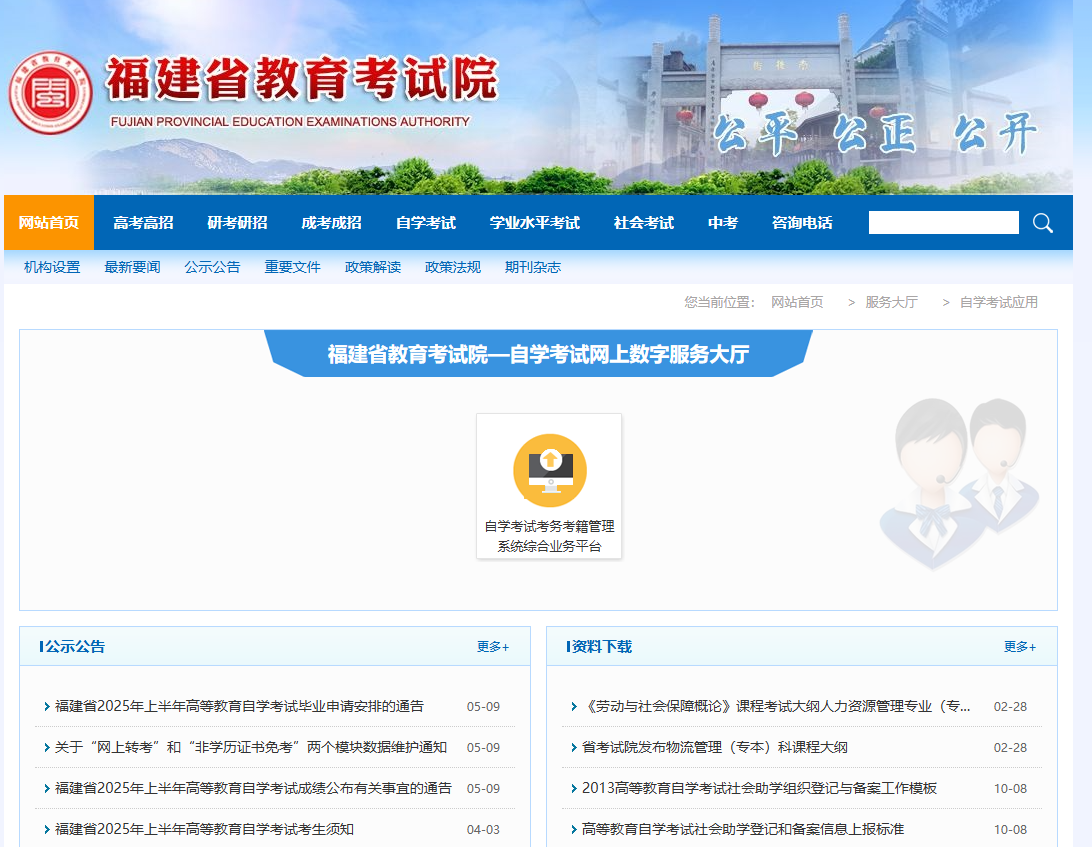Open 学业水平考试 navigation item
This screenshot has height=847, width=1092.
point(534,223)
